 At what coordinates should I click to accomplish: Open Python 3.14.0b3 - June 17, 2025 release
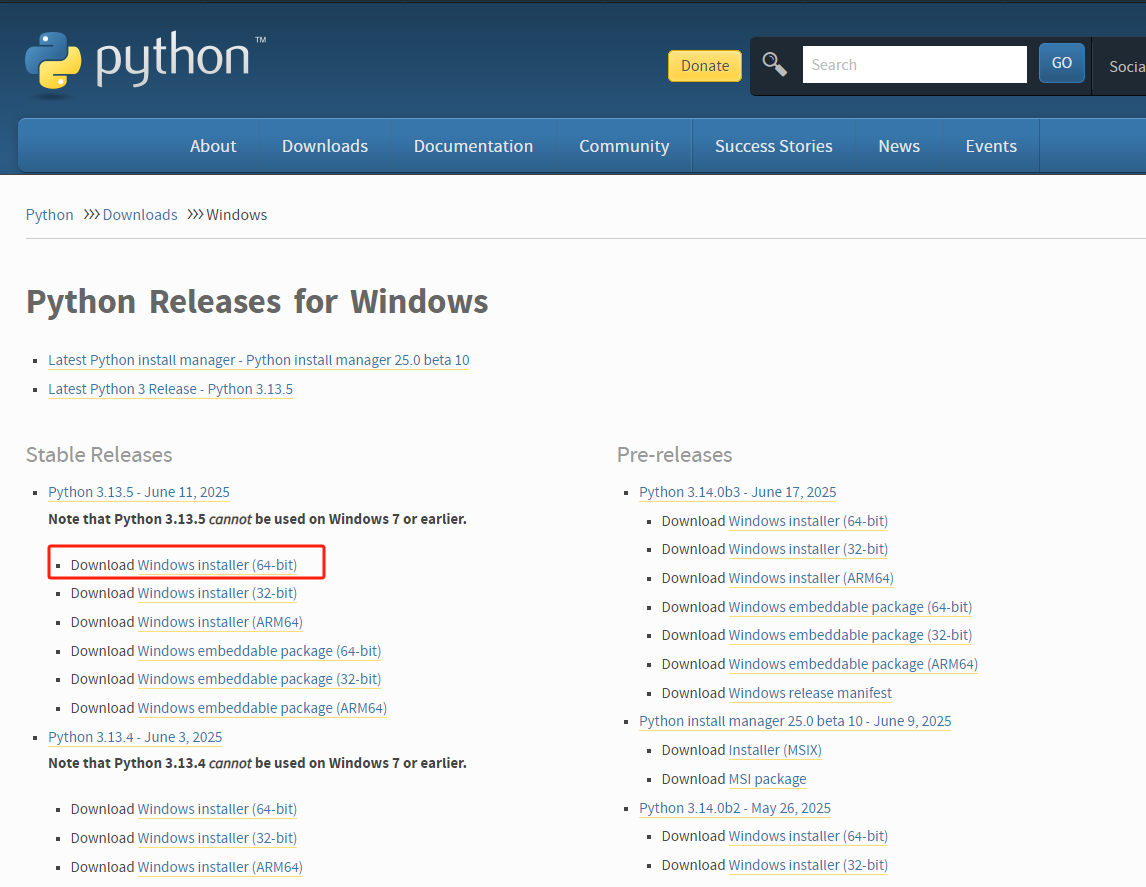(737, 492)
